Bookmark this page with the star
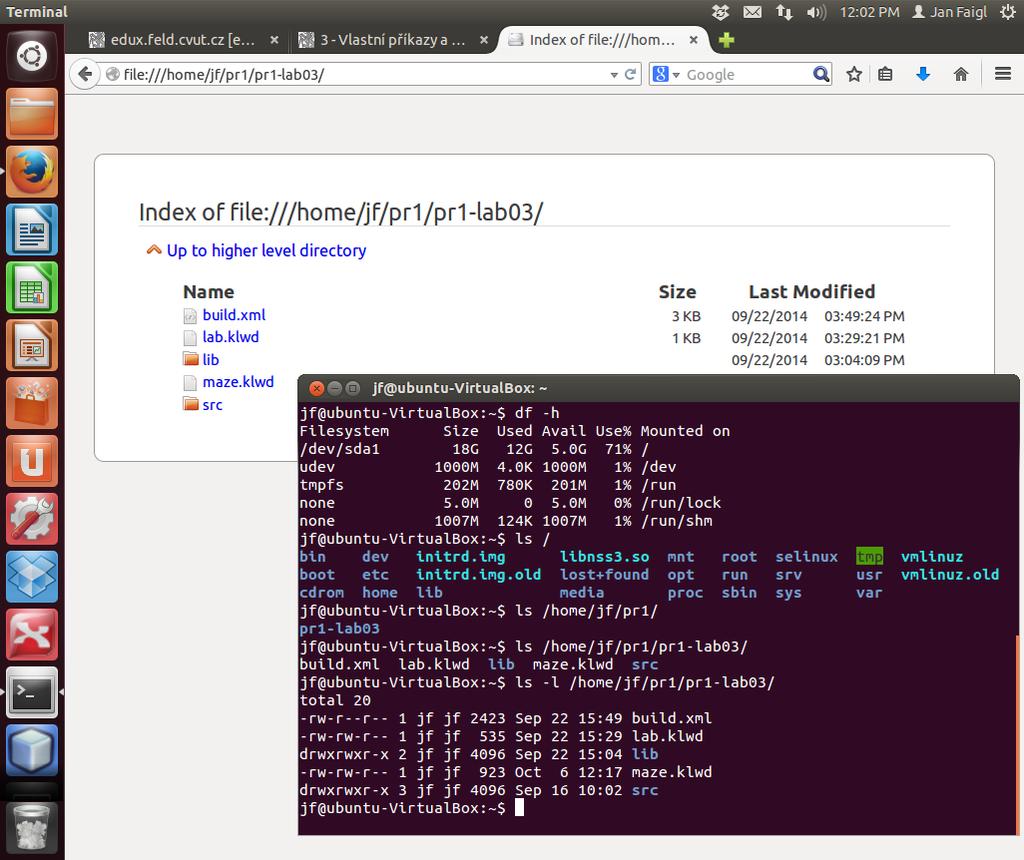 (x=854, y=74)
